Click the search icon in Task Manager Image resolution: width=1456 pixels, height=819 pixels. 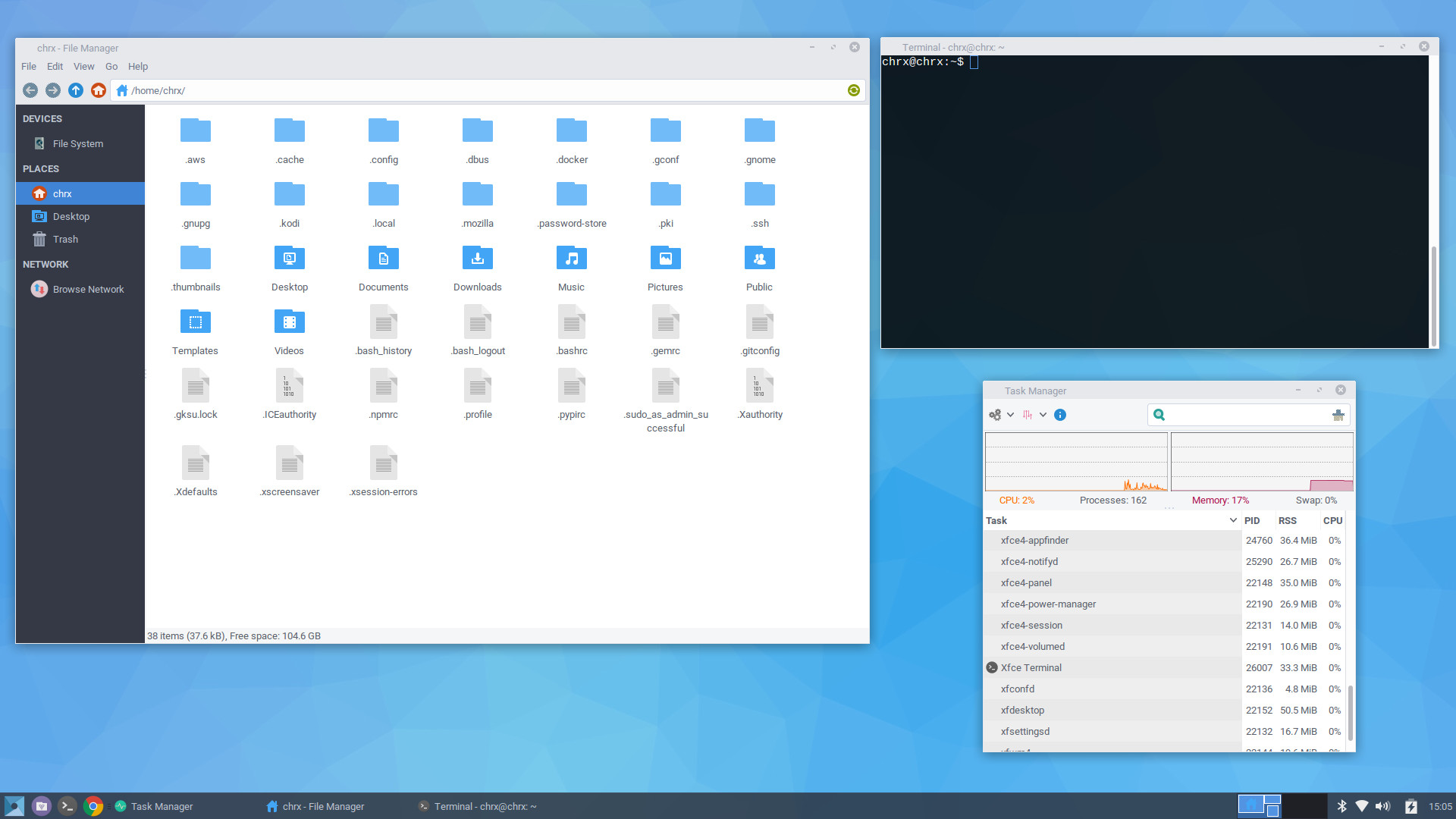point(1157,414)
